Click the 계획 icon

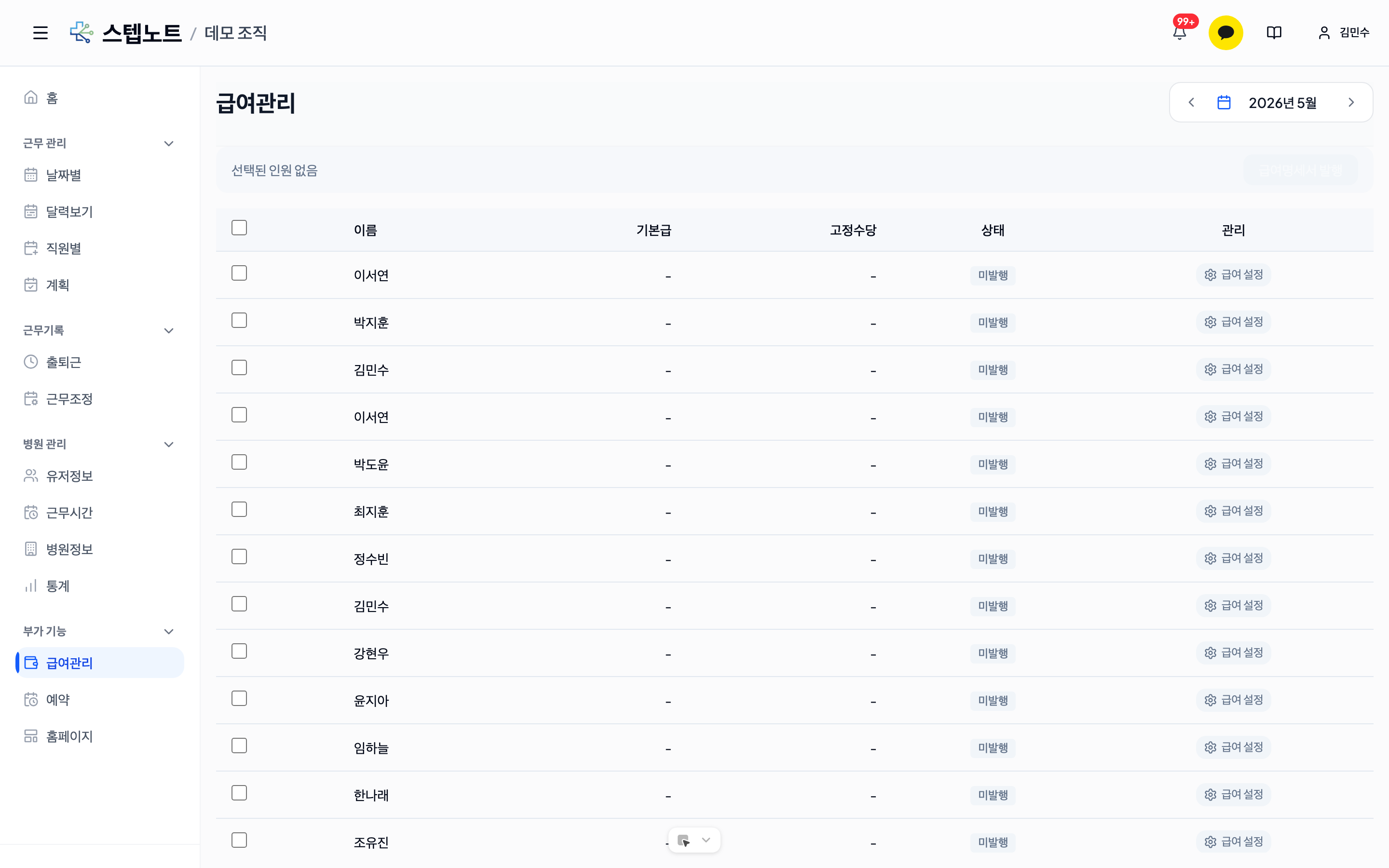pyautogui.click(x=31, y=285)
